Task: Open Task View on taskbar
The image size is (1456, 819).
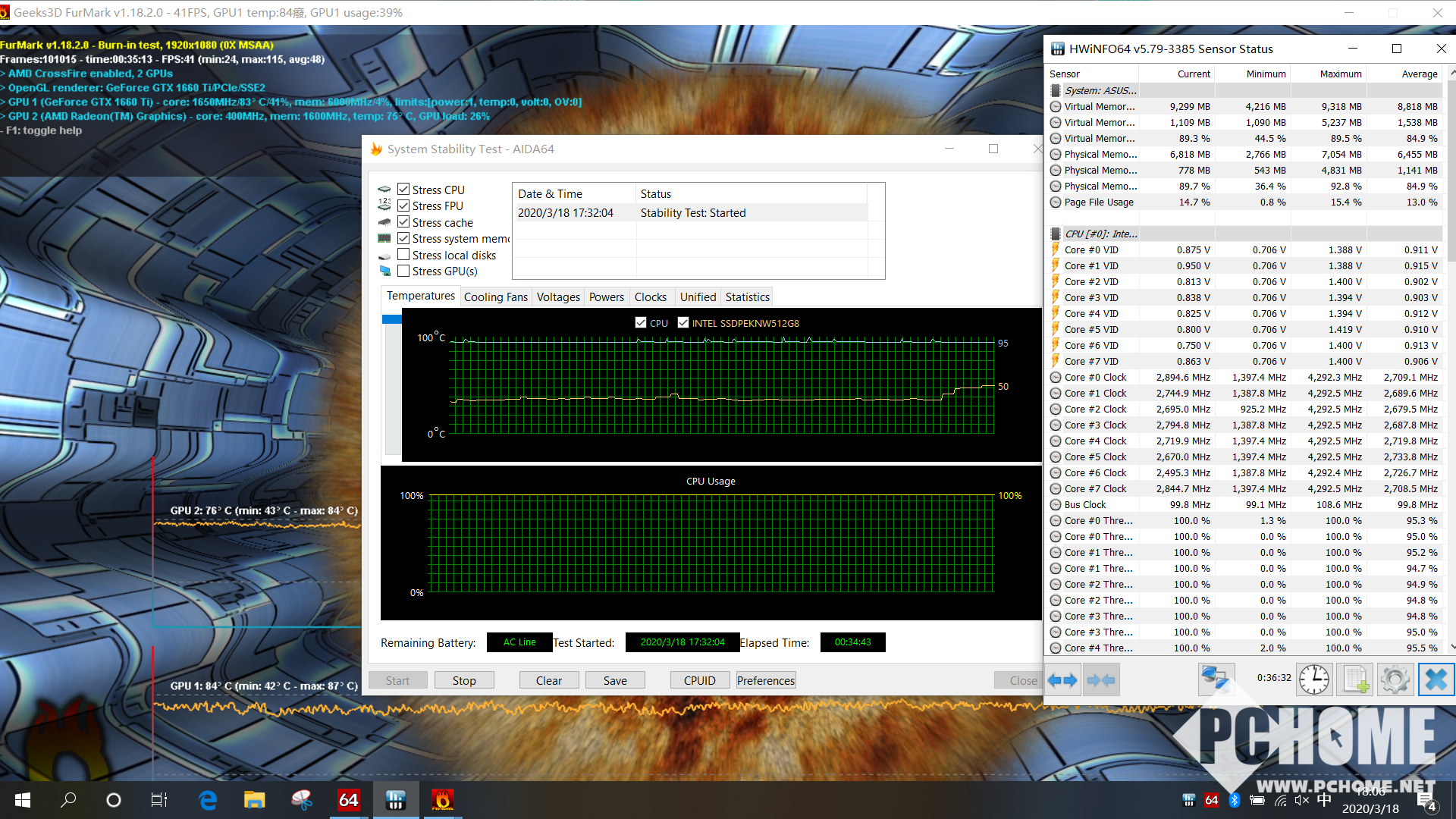Action: click(x=159, y=800)
